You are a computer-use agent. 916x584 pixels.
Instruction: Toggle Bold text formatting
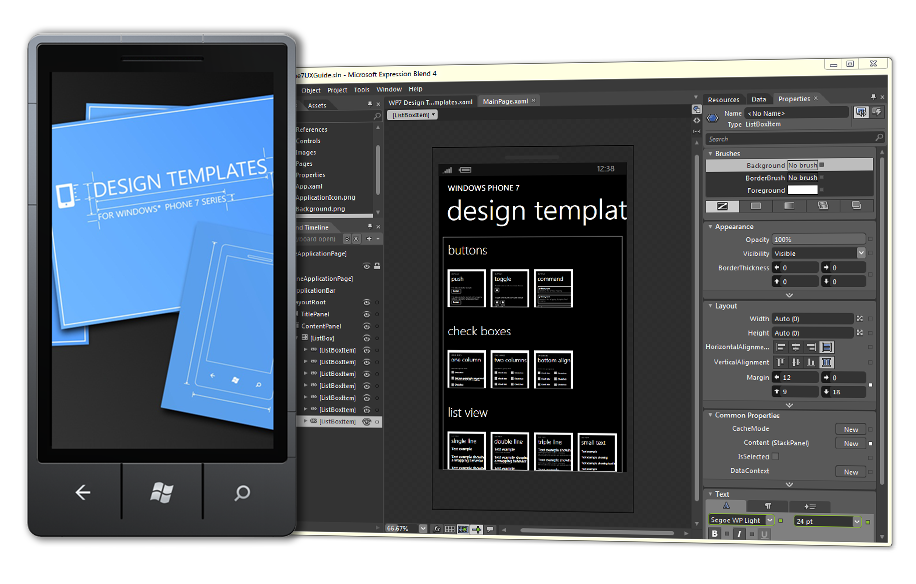tap(714, 534)
